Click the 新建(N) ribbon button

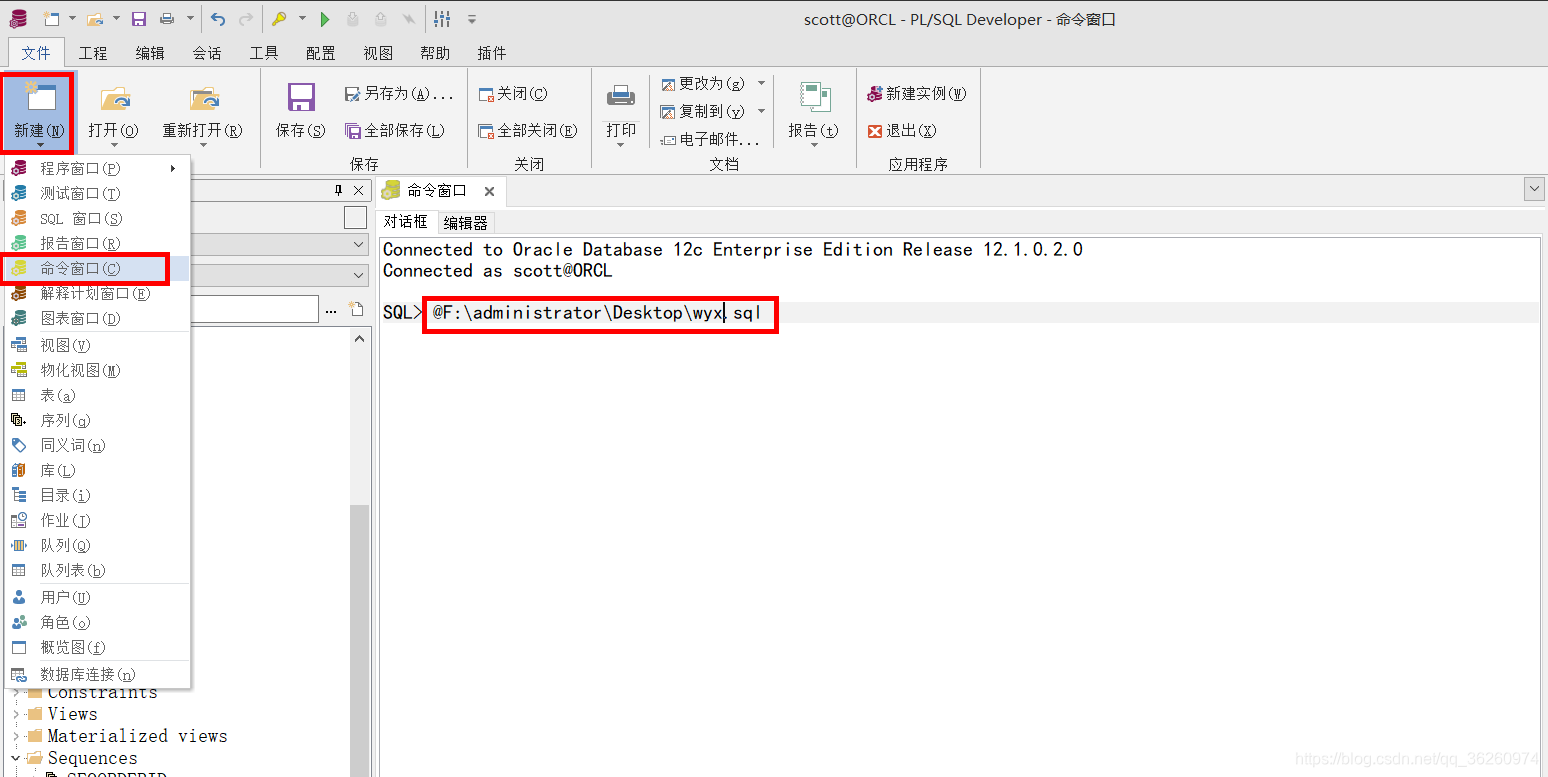[39, 112]
